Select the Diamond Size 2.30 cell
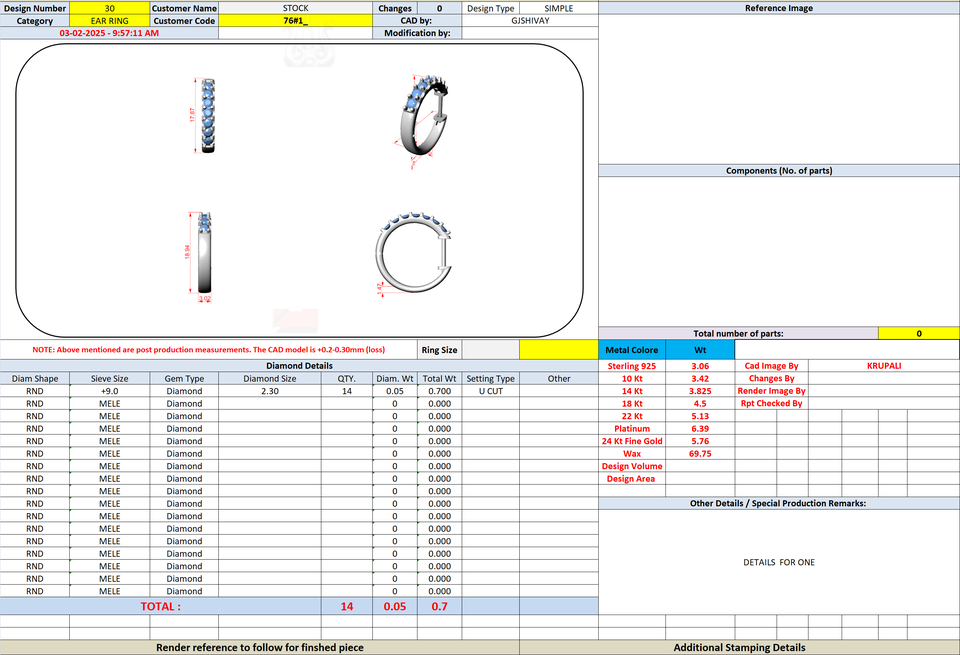960x655 pixels. pyautogui.click(x=269, y=391)
